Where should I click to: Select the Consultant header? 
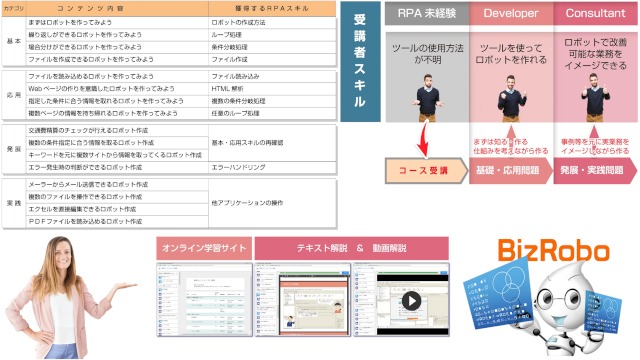[596, 13]
